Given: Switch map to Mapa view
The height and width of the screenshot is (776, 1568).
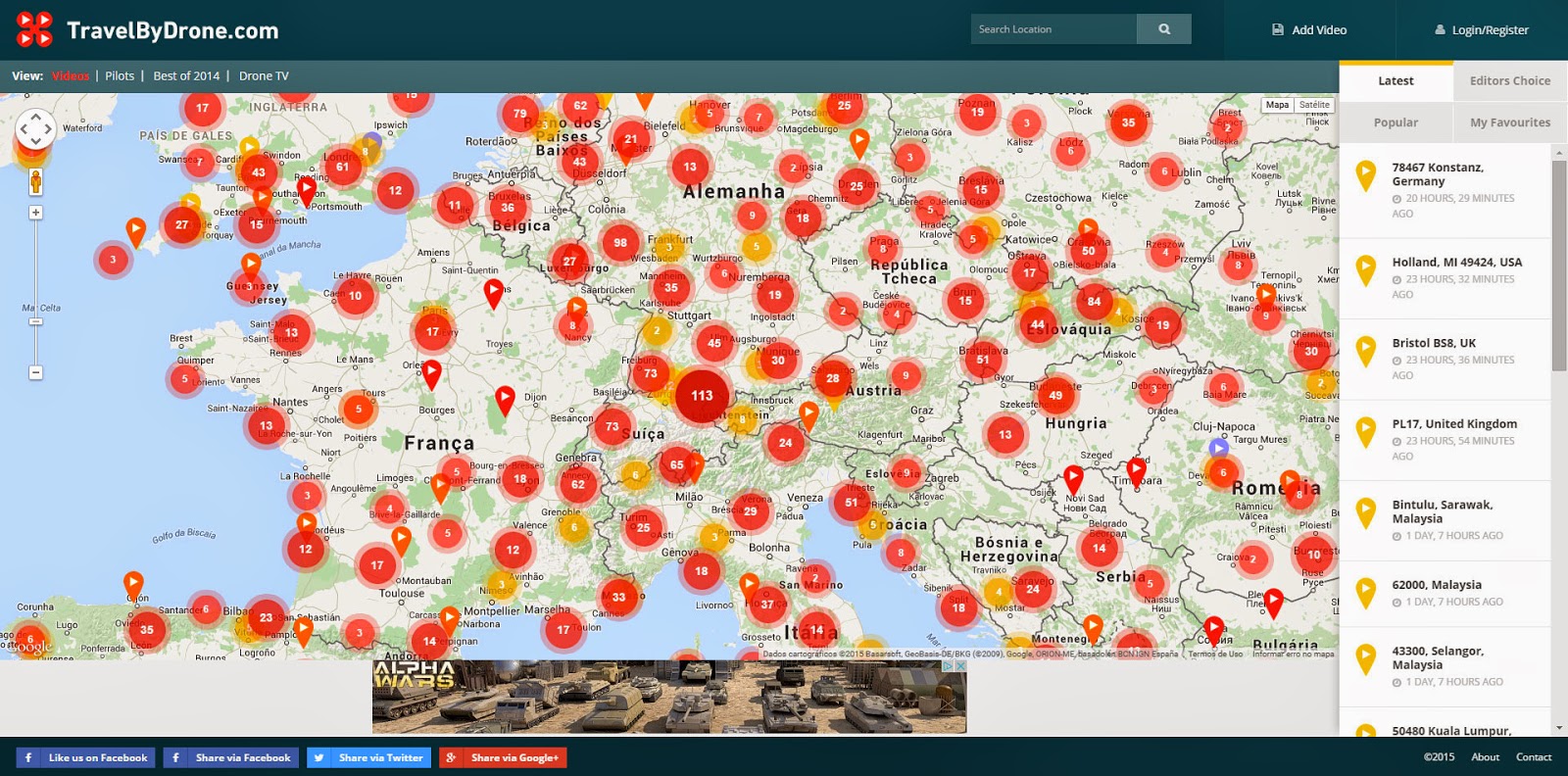Looking at the screenshot, I should pyautogui.click(x=1277, y=105).
